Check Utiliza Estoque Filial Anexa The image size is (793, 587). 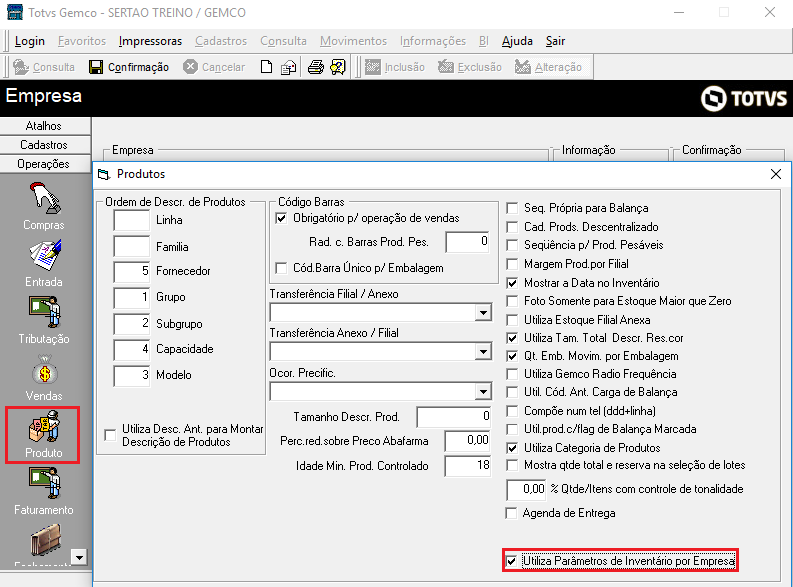click(x=512, y=320)
